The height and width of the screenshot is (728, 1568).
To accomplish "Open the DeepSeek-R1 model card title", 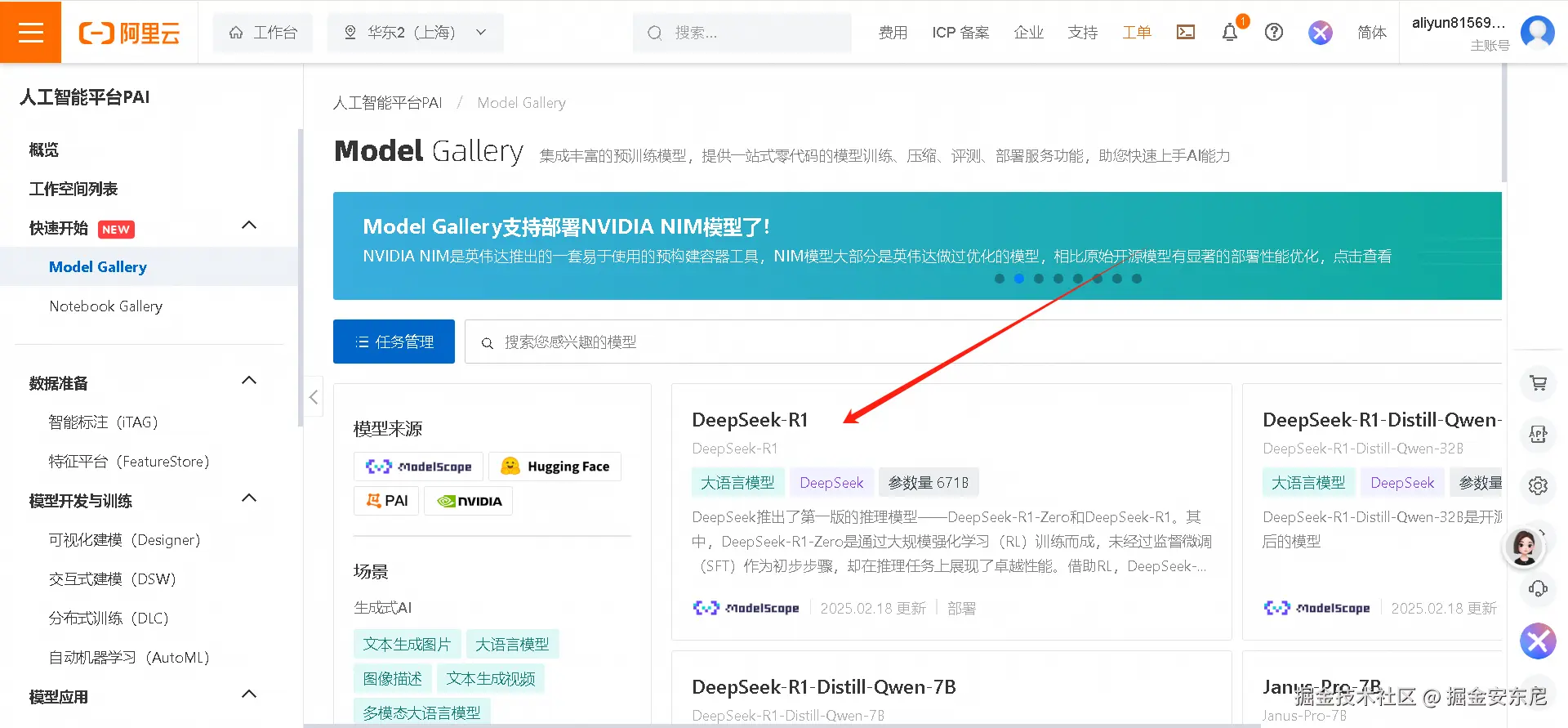I will [750, 420].
